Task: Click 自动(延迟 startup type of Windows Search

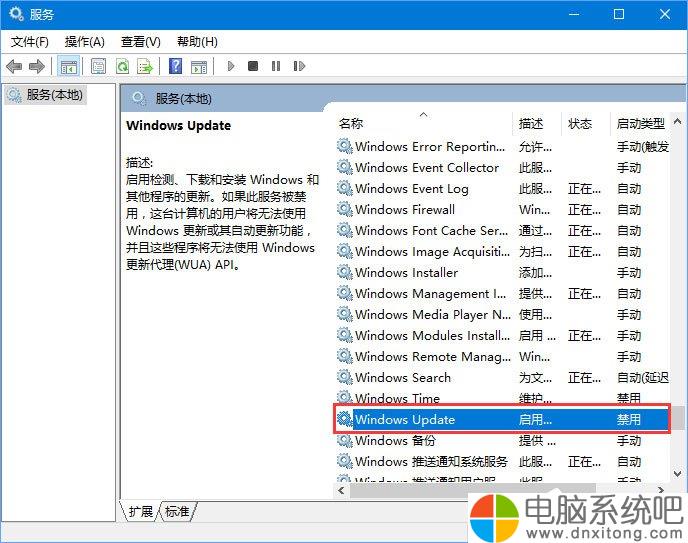Action: [x=643, y=378]
